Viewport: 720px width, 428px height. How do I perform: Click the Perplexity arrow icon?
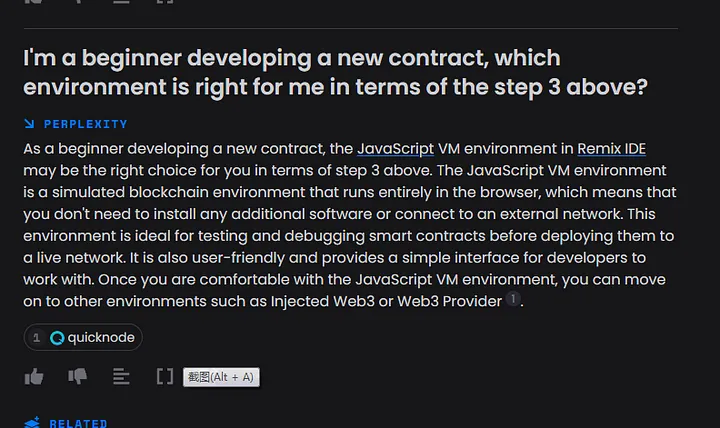tap(30, 124)
